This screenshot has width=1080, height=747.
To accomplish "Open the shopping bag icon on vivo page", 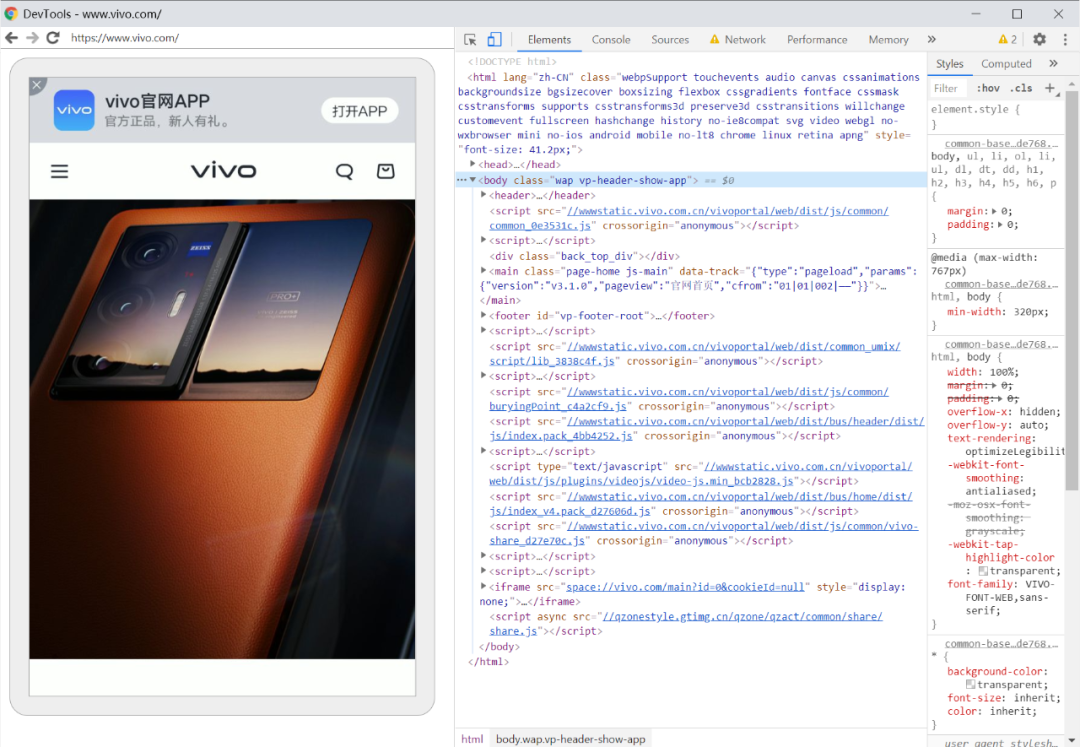I will pyautogui.click(x=386, y=171).
